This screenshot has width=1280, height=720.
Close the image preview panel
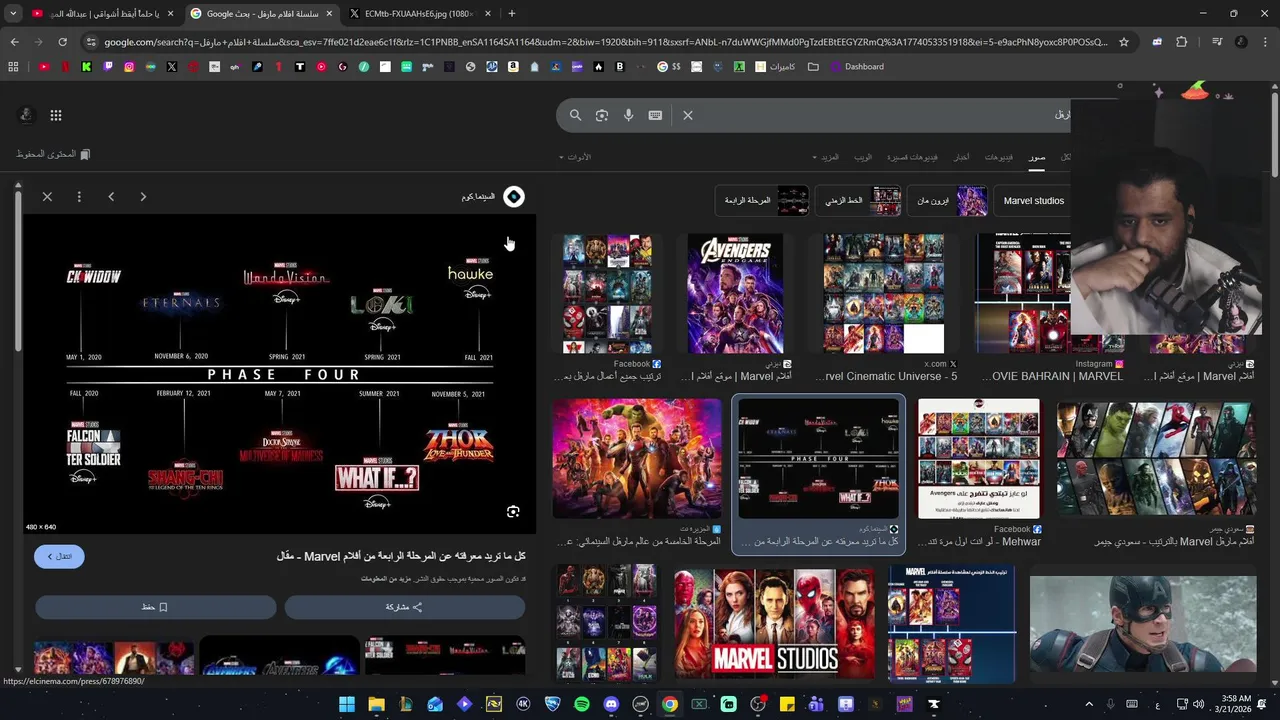47,197
